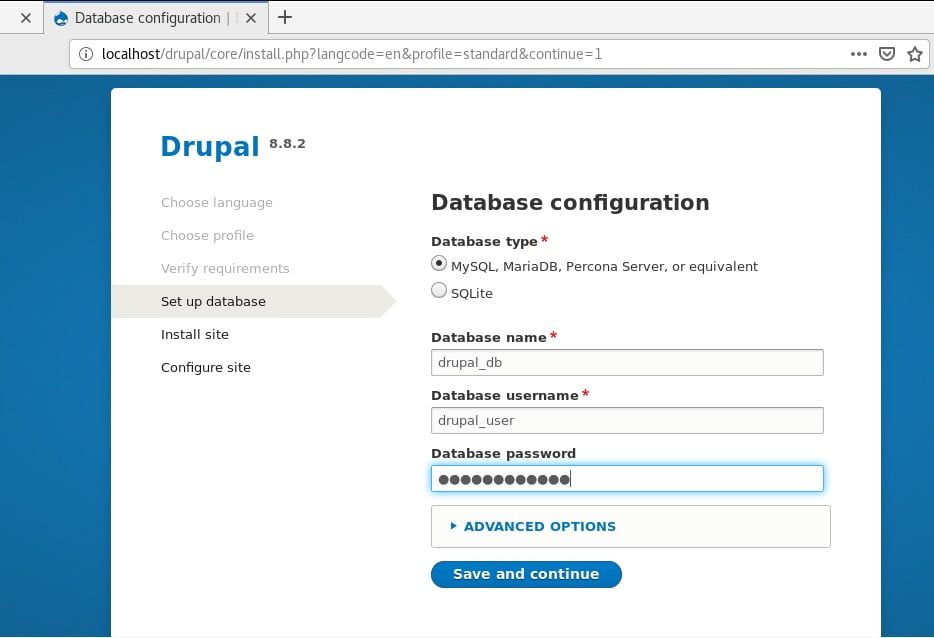Bookmark this page with the star icon

915,54
